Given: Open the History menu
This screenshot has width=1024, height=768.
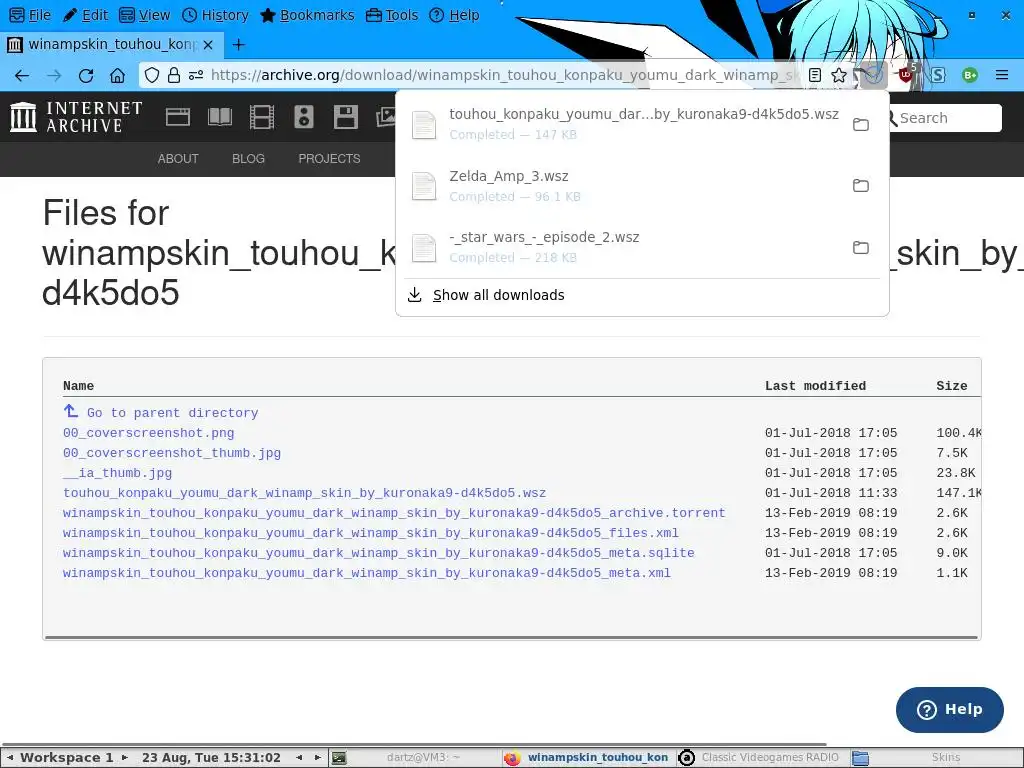Looking at the screenshot, I should (215, 15).
